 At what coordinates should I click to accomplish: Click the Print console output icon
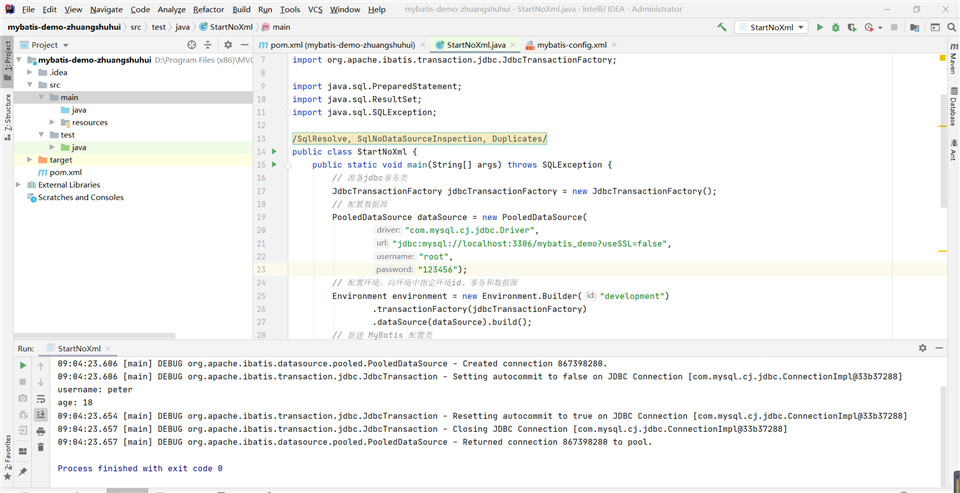tap(40, 431)
